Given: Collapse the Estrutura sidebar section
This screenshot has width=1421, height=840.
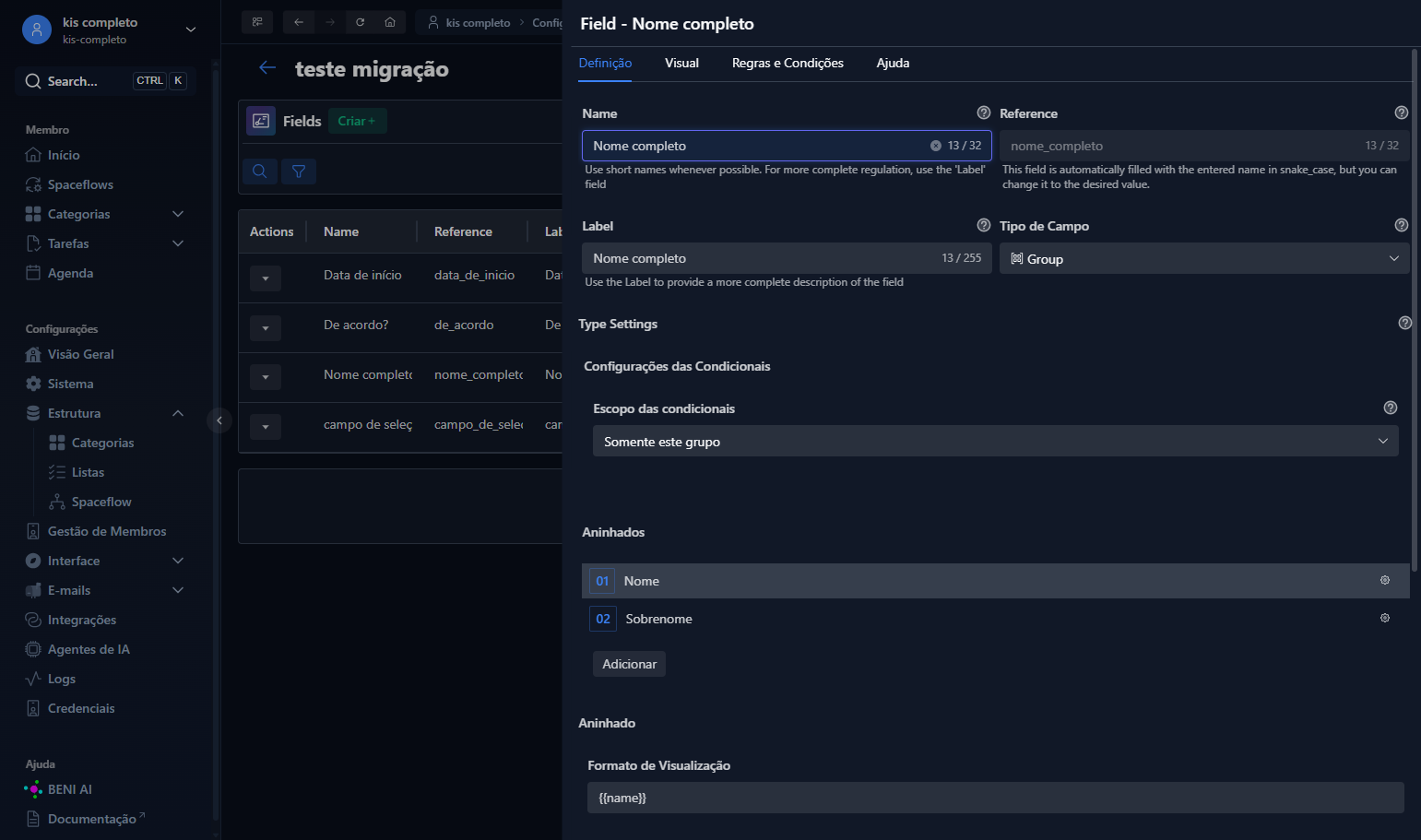Looking at the screenshot, I should click(x=178, y=413).
